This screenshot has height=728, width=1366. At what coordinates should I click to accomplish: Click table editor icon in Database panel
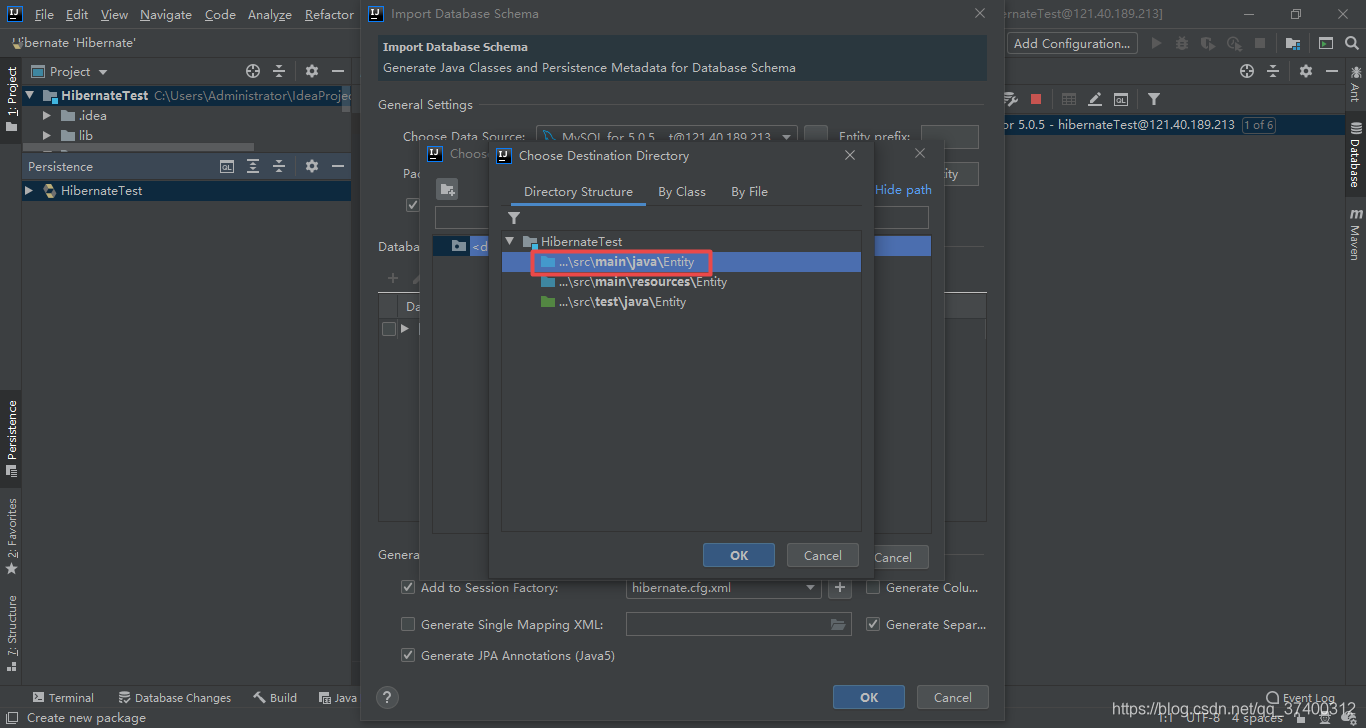point(1069,99)
